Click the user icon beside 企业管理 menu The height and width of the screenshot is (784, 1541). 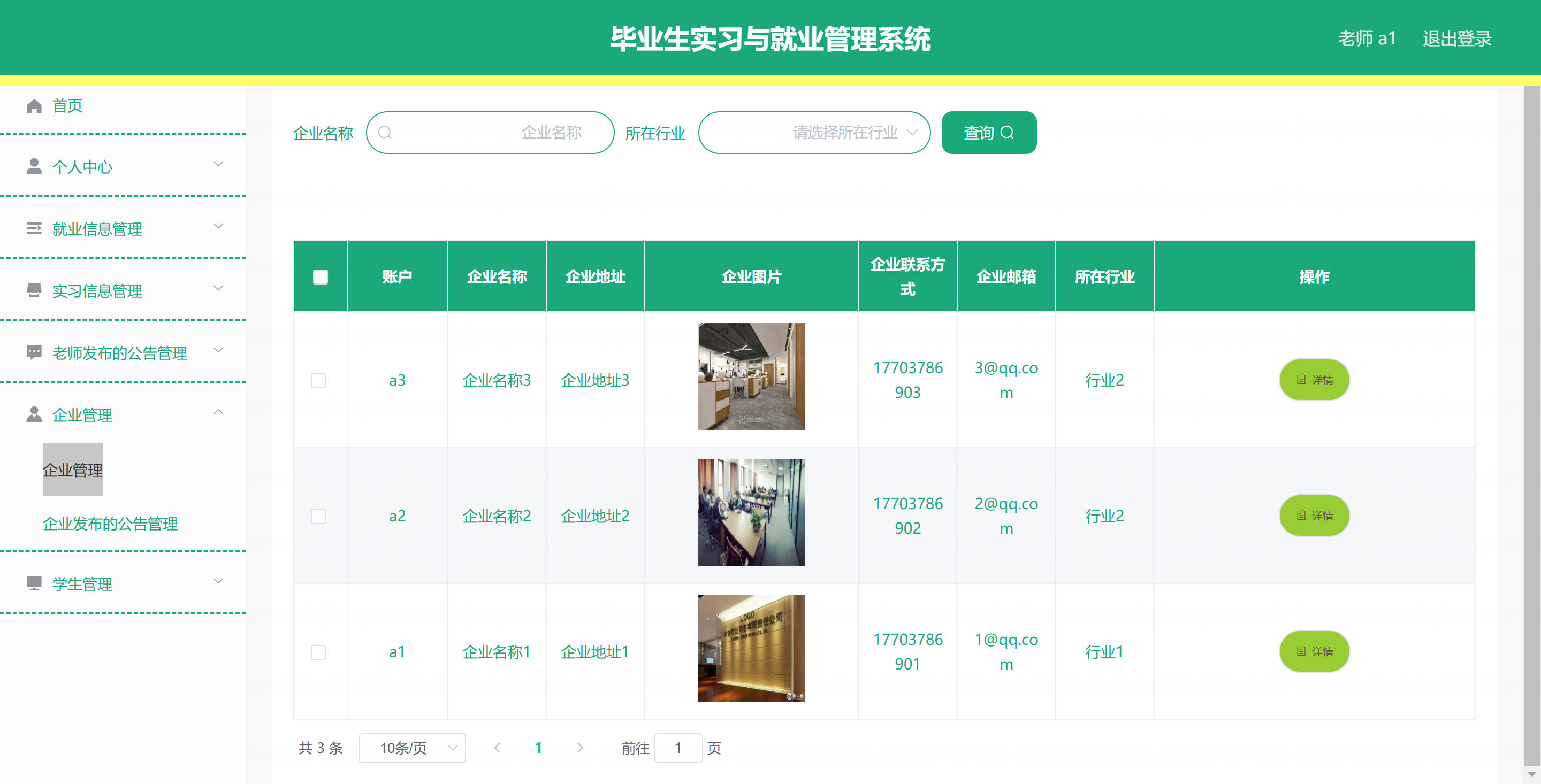click(34, 414)
